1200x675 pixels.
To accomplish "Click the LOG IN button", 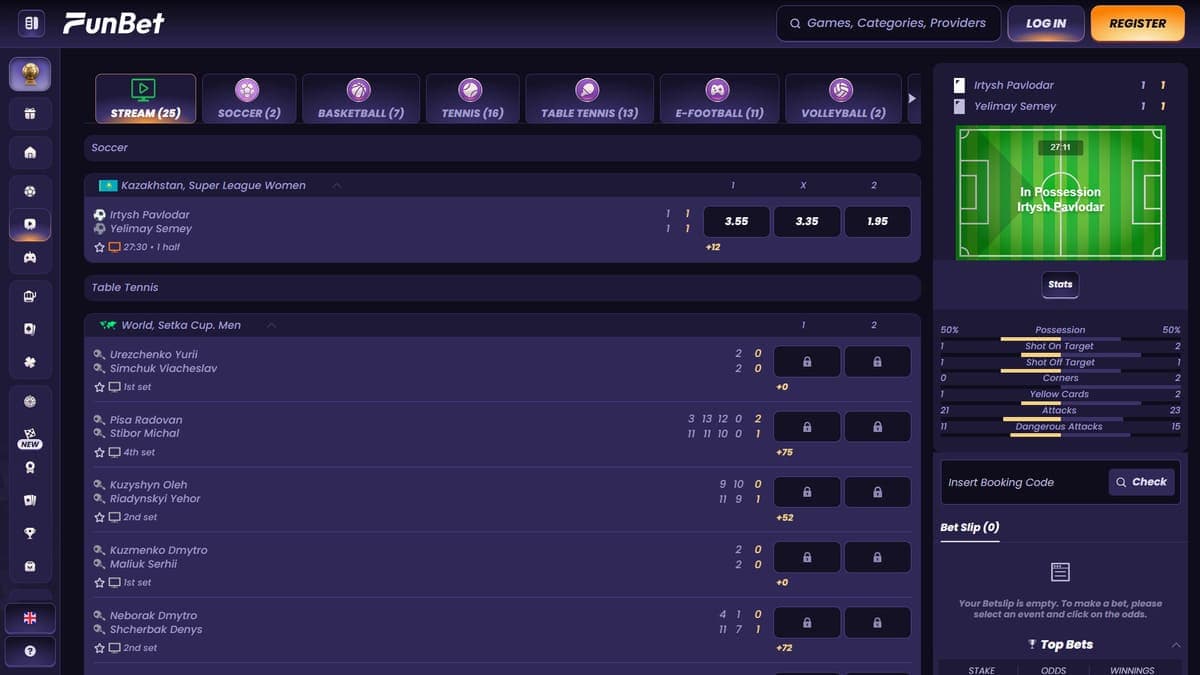I will click(1046, 23).
